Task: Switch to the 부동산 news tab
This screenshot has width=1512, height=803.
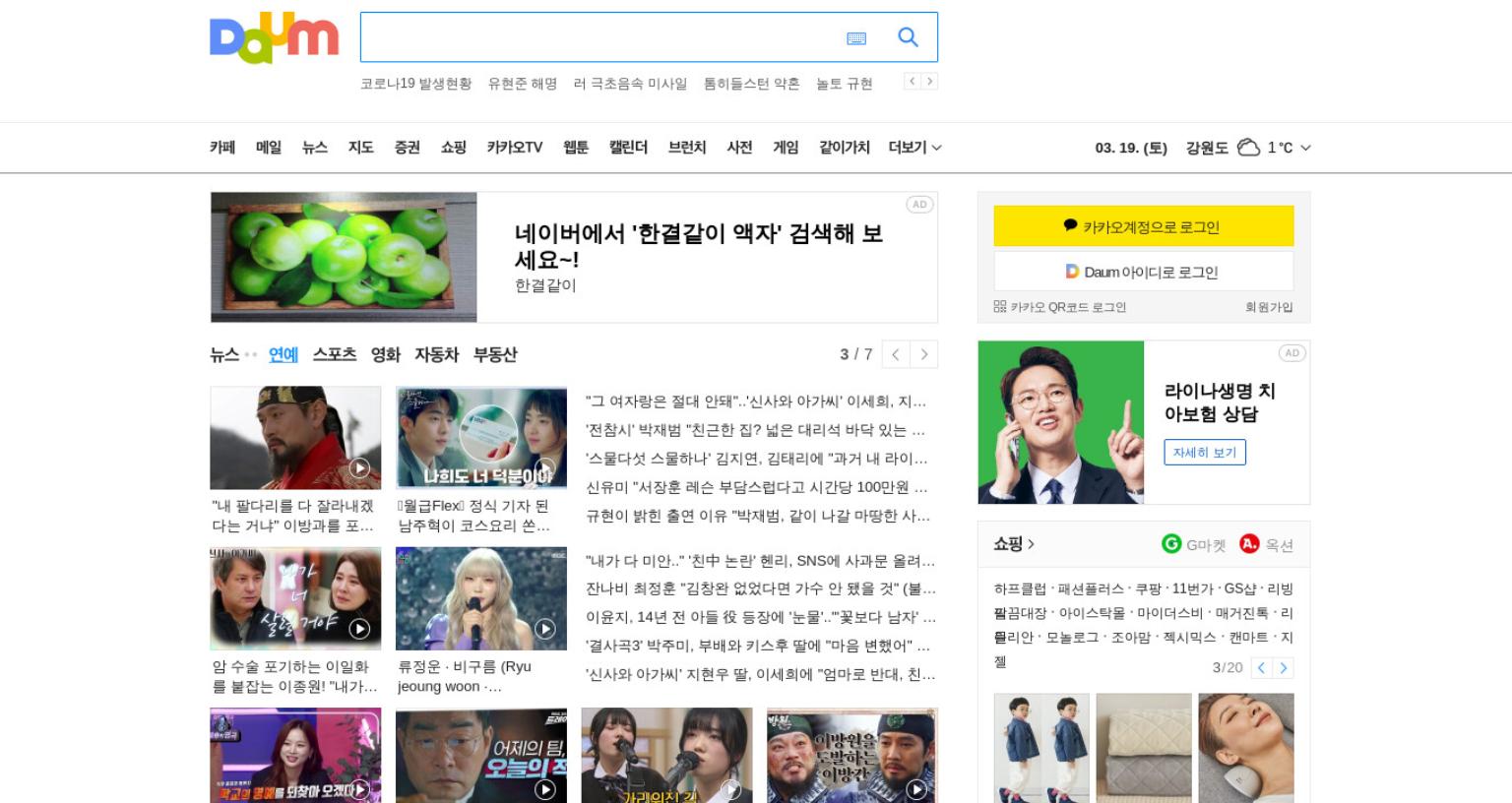Action: [495, 354]
